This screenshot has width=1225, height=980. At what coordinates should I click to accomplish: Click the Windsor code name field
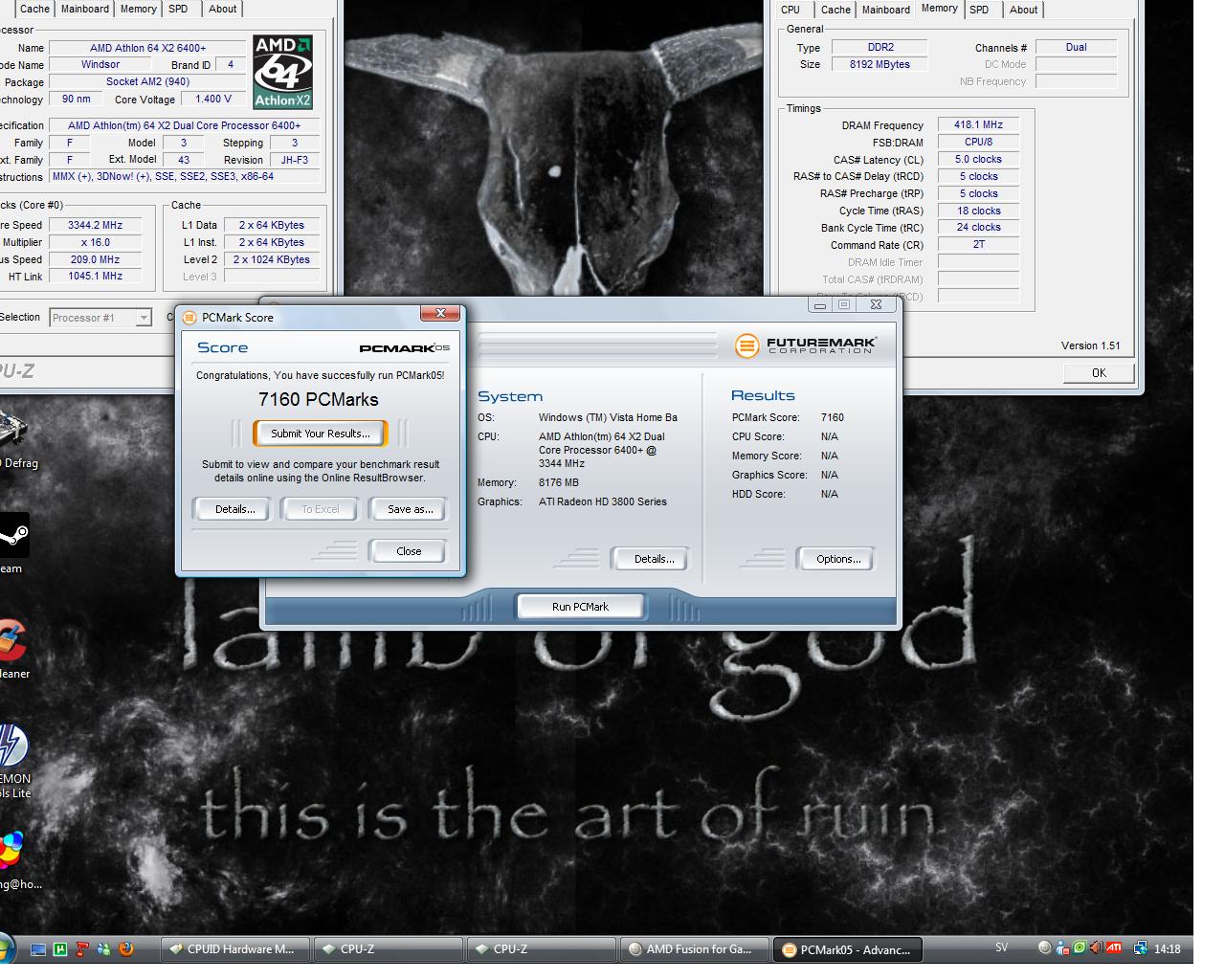100,65
